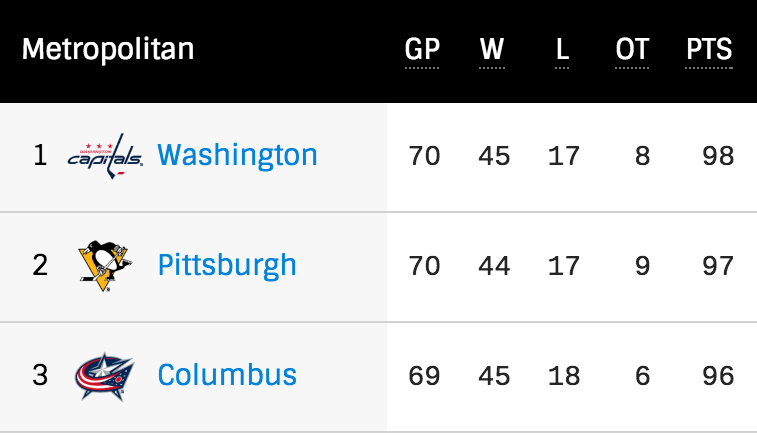Click the Columbus Blue Jackets logo

click(x=104, y=375)
